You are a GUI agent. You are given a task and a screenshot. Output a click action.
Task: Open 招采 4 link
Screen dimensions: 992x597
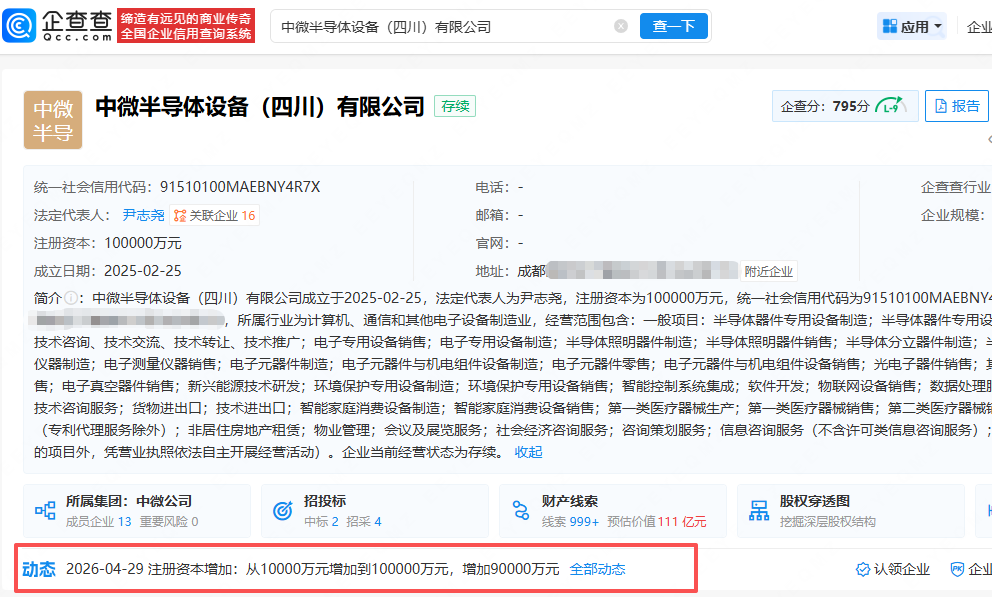tap(364, 522)
